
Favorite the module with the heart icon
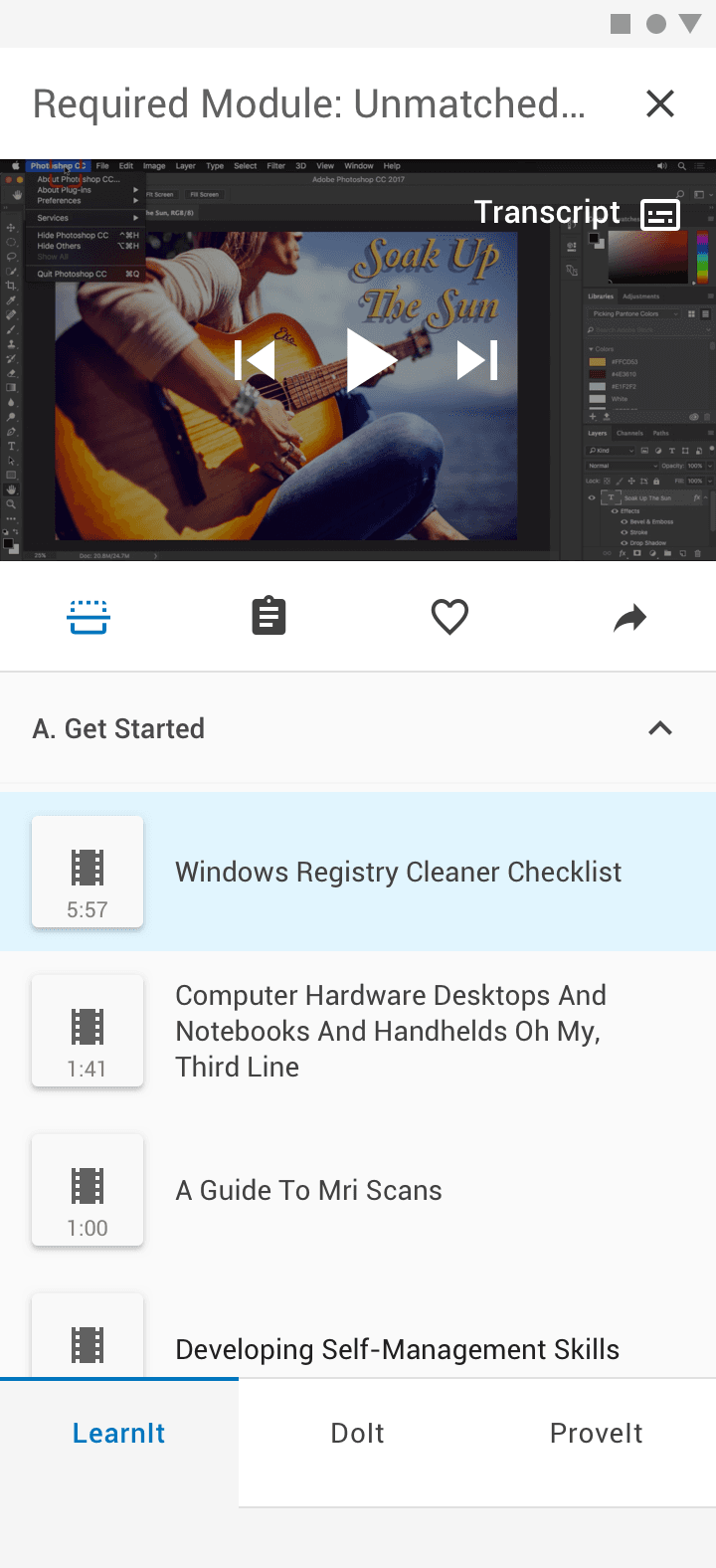(x=449, y=617)
